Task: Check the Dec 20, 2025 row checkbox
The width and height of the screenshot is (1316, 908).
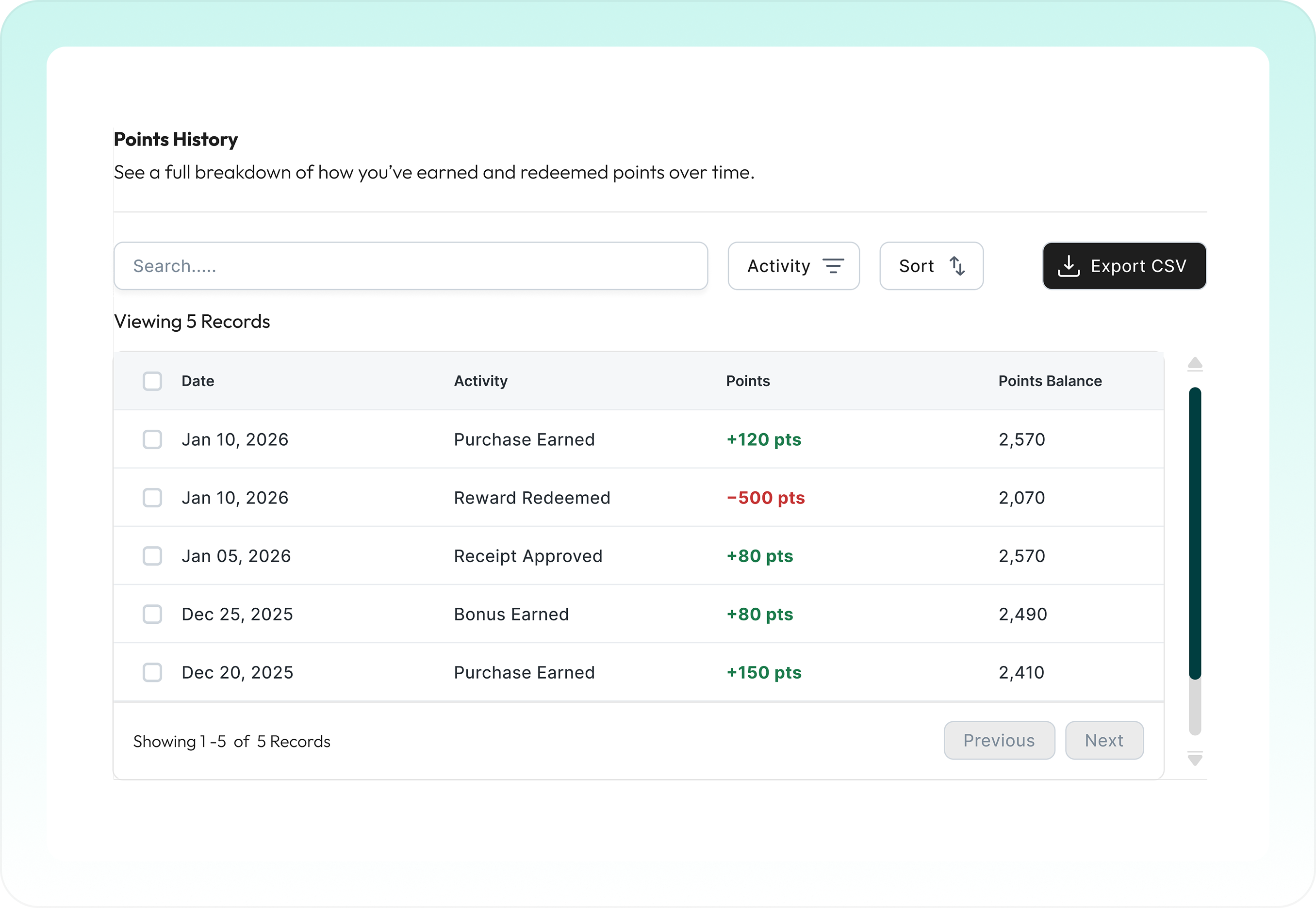Action: pyautogui.click(x=152, y=672)
